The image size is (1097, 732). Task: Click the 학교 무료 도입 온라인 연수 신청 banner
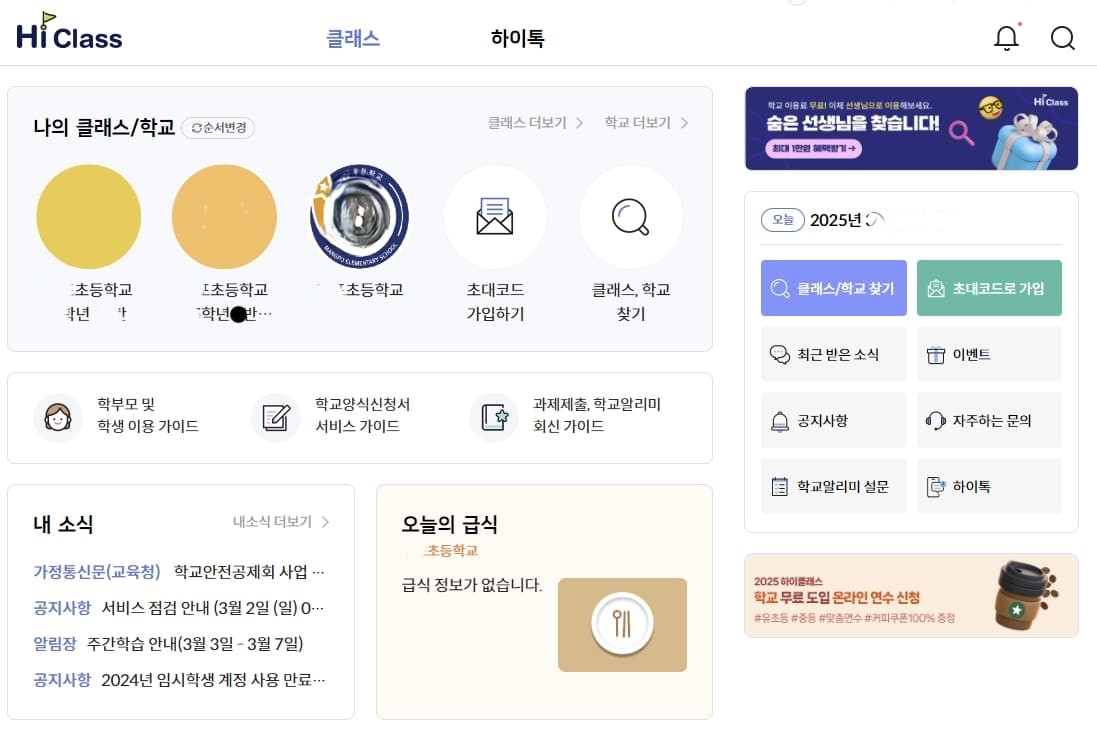911,595
